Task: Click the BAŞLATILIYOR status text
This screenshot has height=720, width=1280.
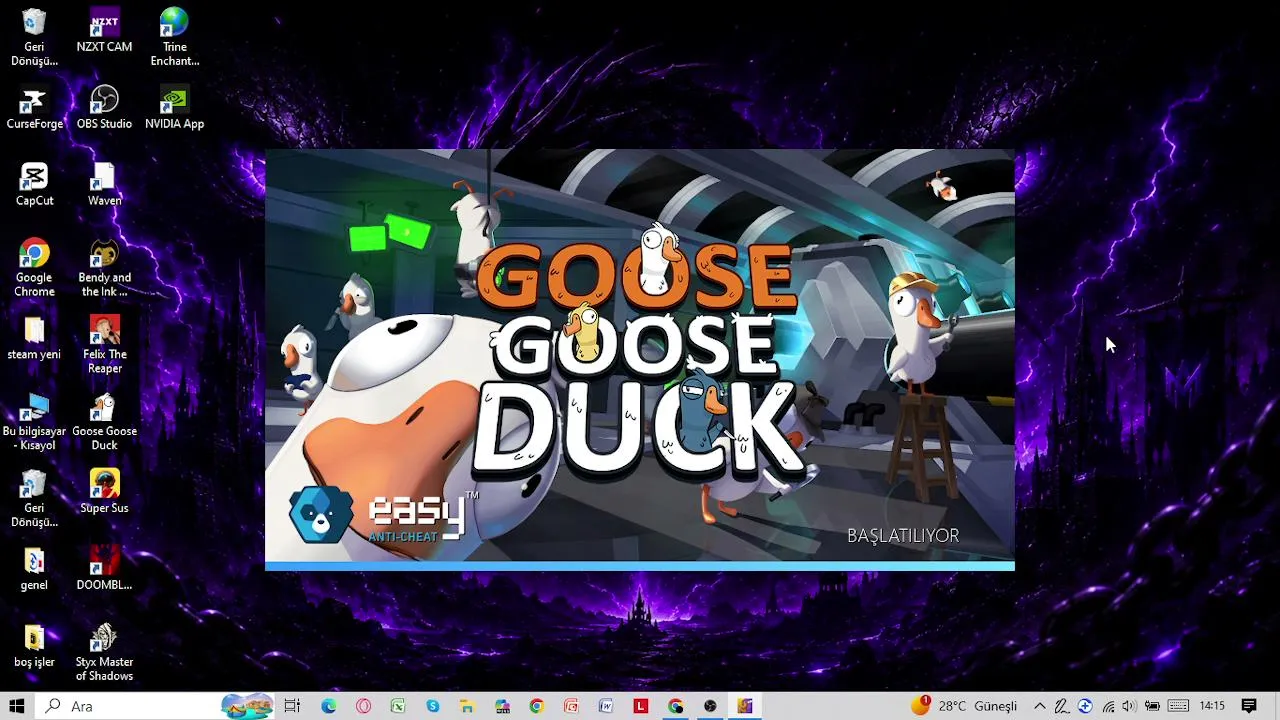Action: pos(903,536)
